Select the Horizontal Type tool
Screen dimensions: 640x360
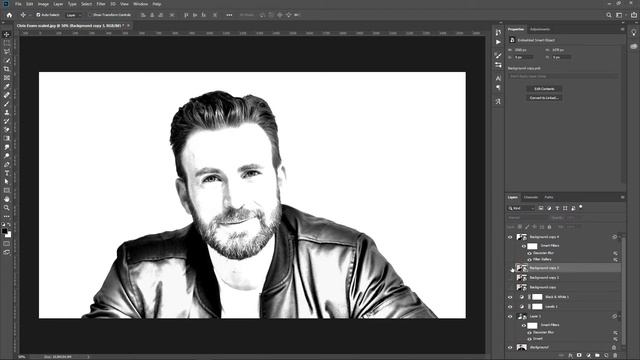(x=7, y=173)
